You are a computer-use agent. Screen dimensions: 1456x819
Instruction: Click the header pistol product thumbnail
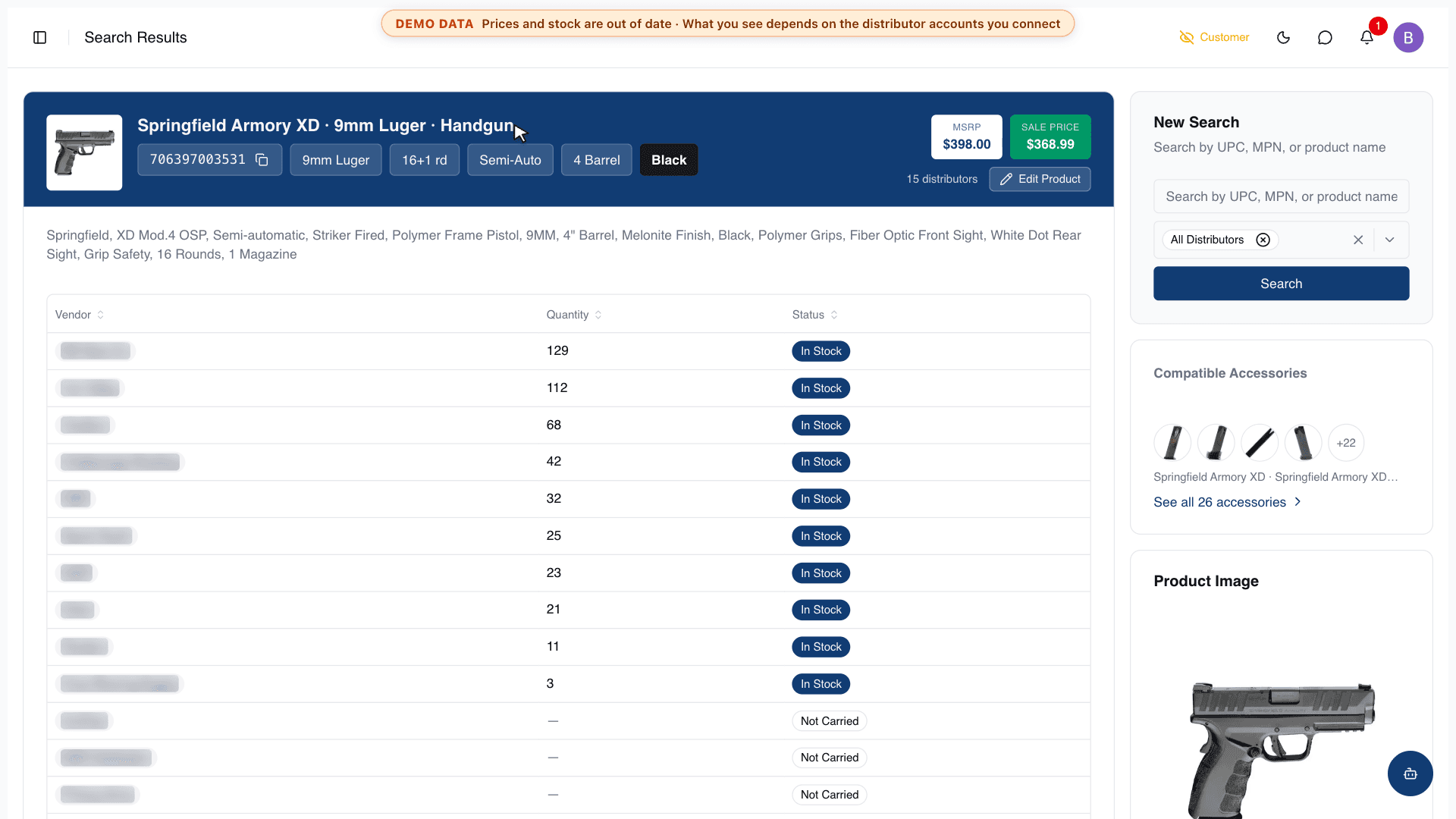click(x=84, y=152)
